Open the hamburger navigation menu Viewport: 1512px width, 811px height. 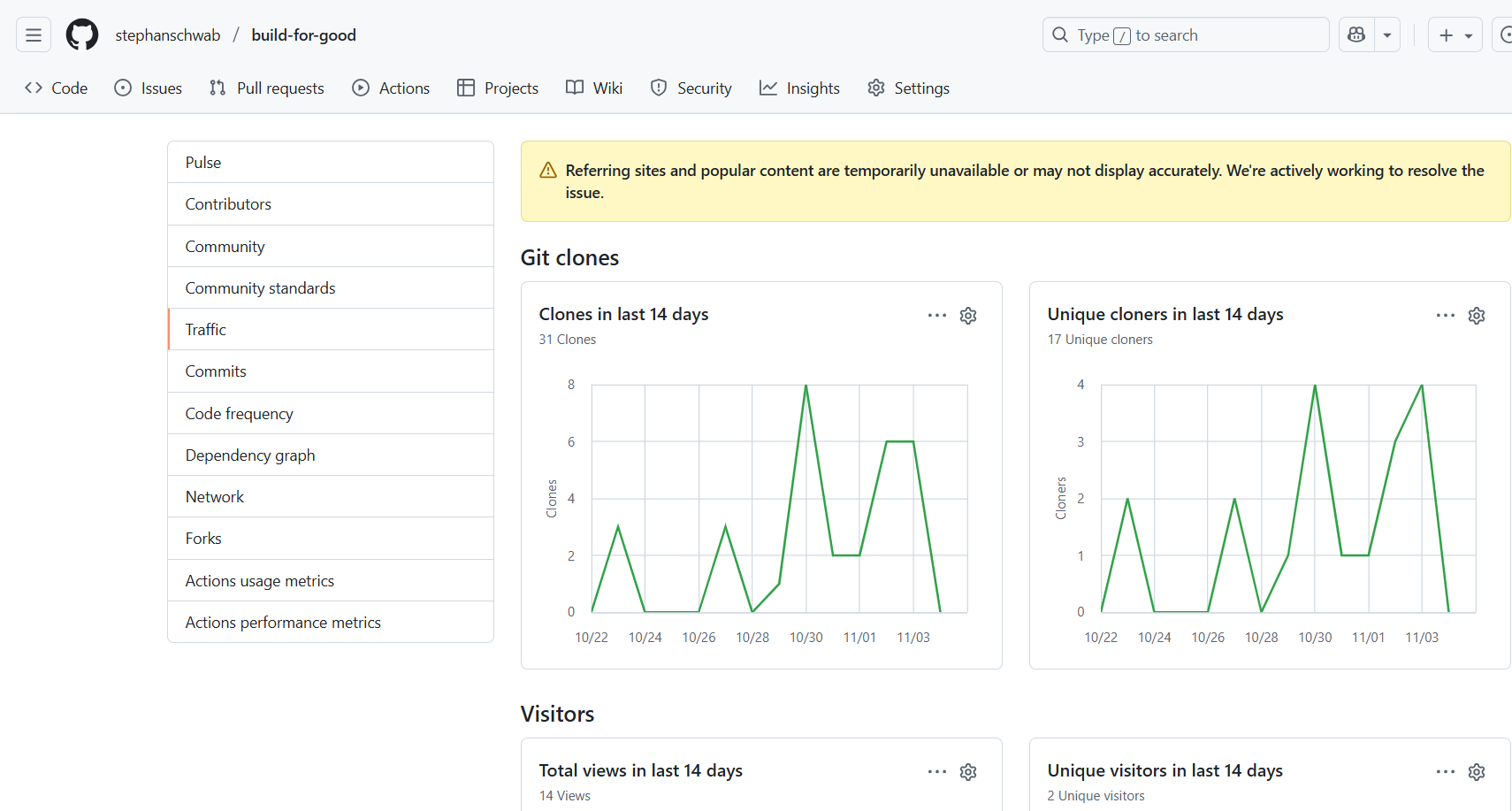tap(34, 35)
